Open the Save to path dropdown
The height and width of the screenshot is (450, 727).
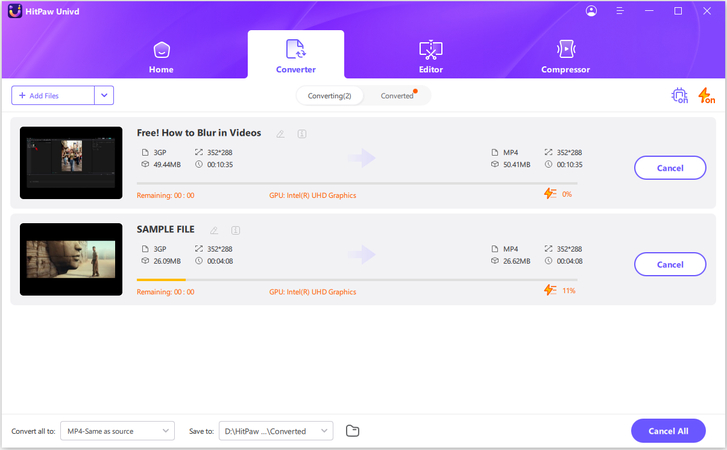[276, 431]
